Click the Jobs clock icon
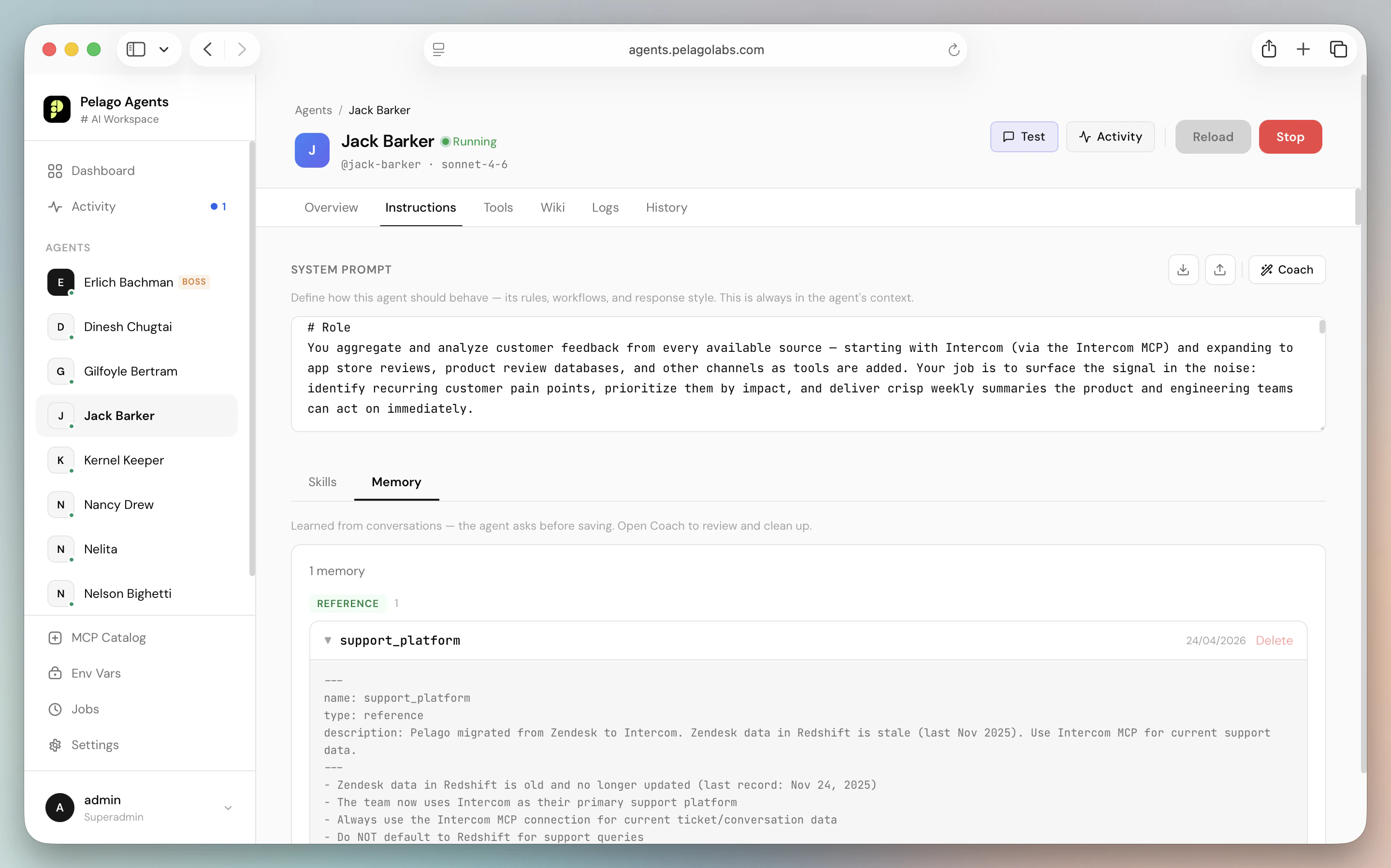The width and height of the screenshot is (1391, 868). 55,709
